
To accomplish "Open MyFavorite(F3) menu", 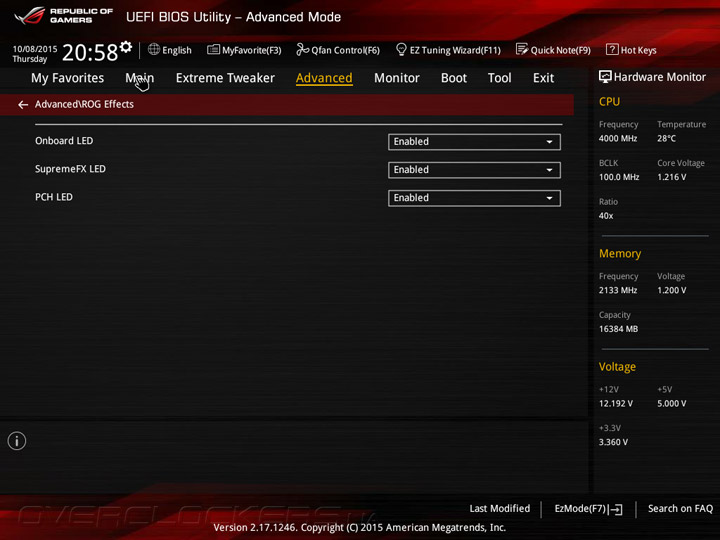I will tap(244, 50).
